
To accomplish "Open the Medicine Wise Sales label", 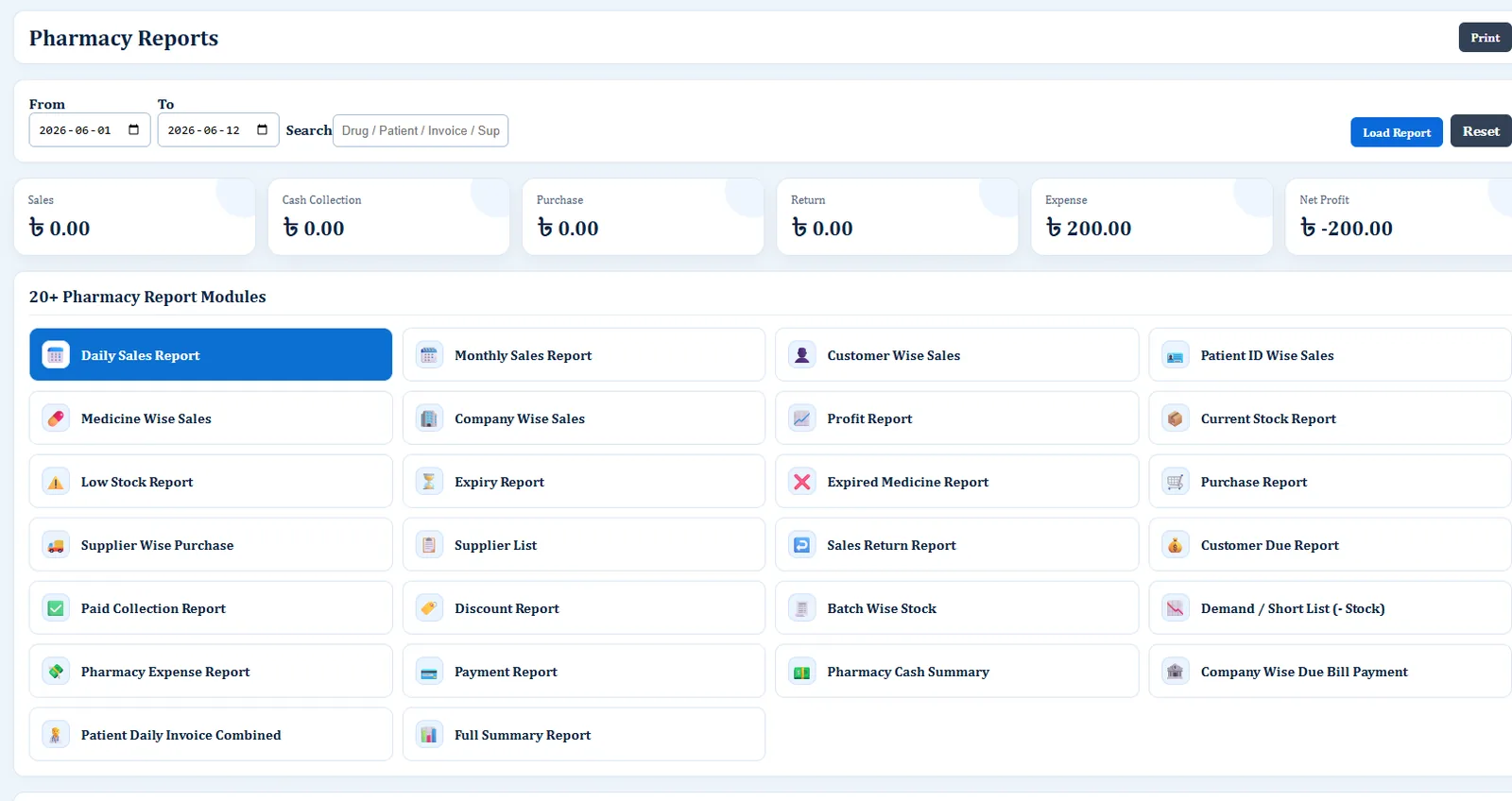I will [x=146, y=418].
